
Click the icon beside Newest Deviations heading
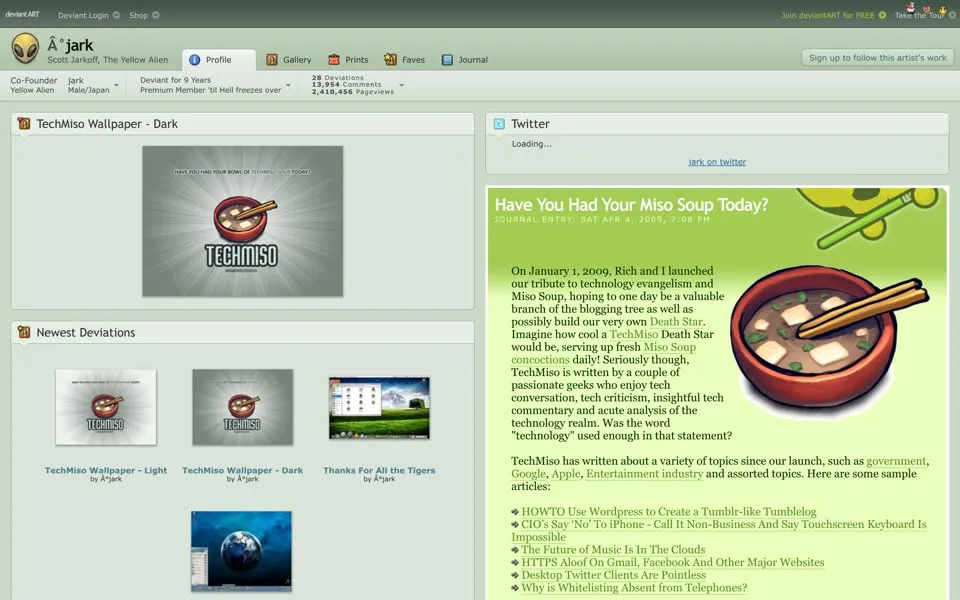24,332
